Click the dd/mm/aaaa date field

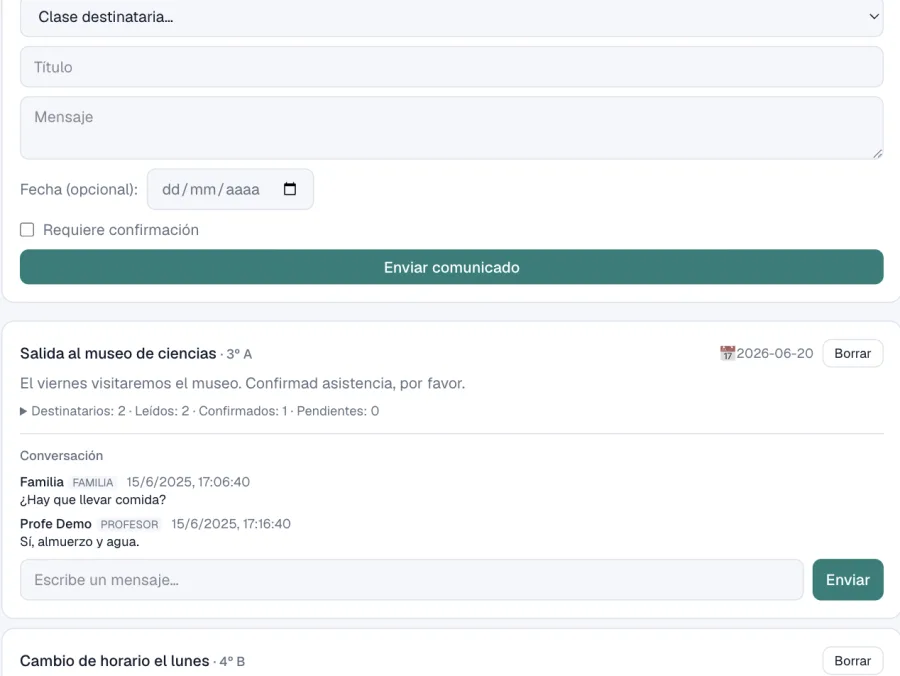pos(230,189)
